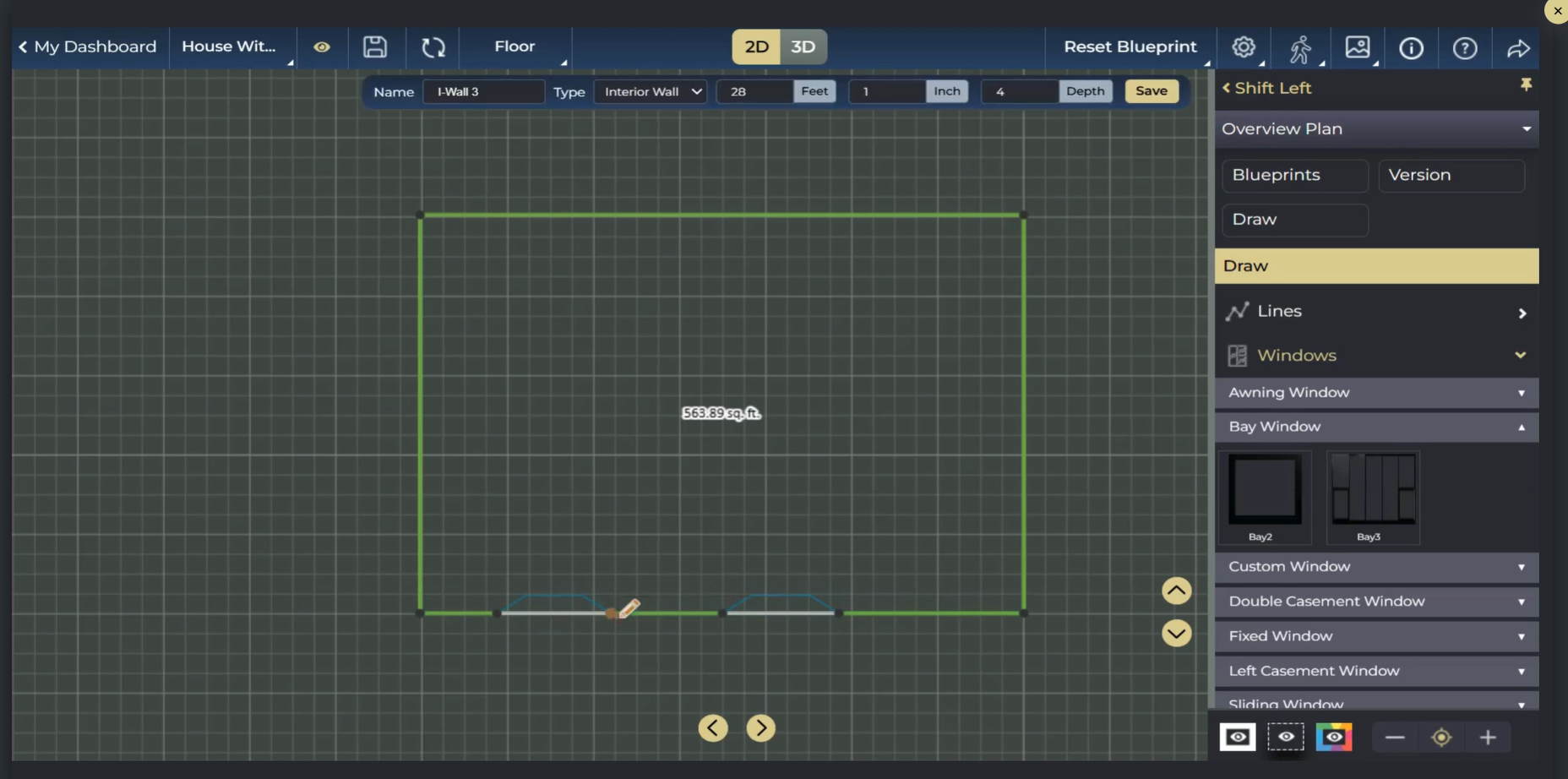Switch to 3D view
1568x779 pixels.
[803, 46]
